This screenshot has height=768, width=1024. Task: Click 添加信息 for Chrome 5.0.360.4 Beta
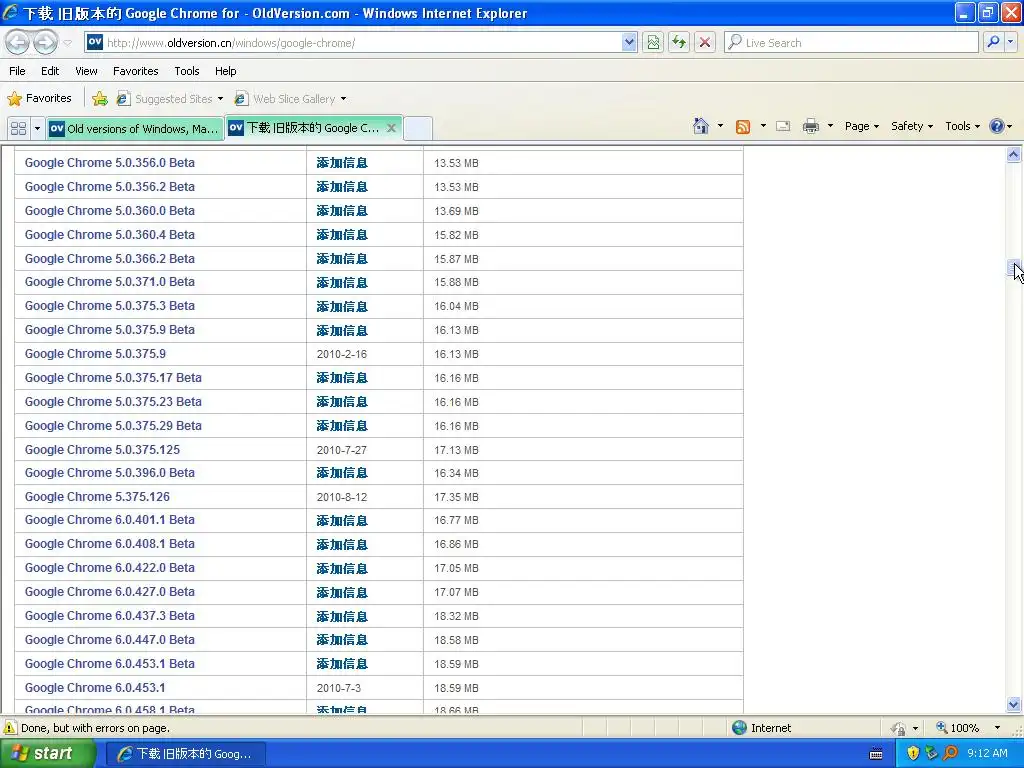pyautogui.click(x=342, y=234)
